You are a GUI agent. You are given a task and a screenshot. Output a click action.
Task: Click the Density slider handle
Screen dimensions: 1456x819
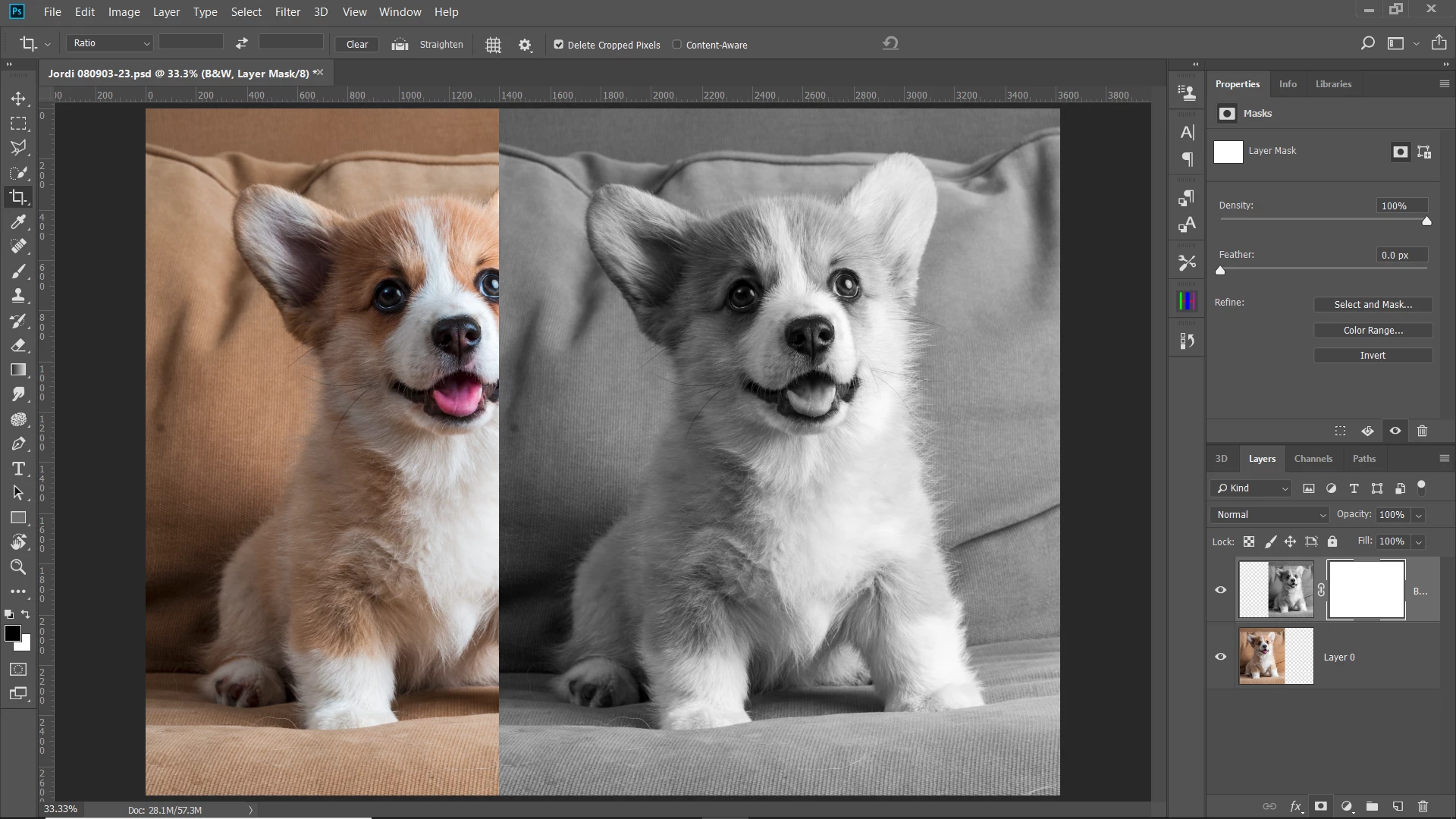coord(1426,221)
